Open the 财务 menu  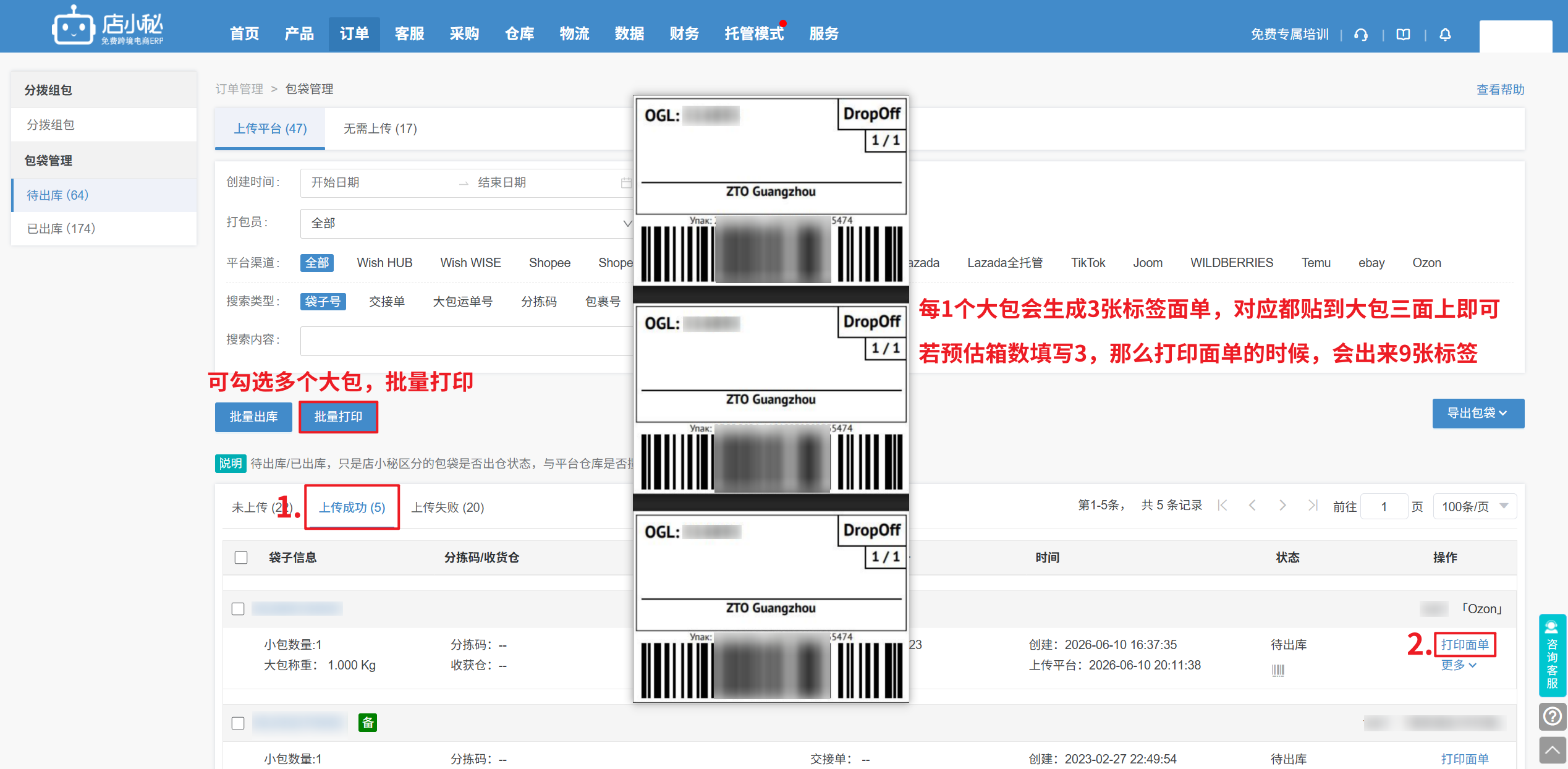click(x=684, y=34)
